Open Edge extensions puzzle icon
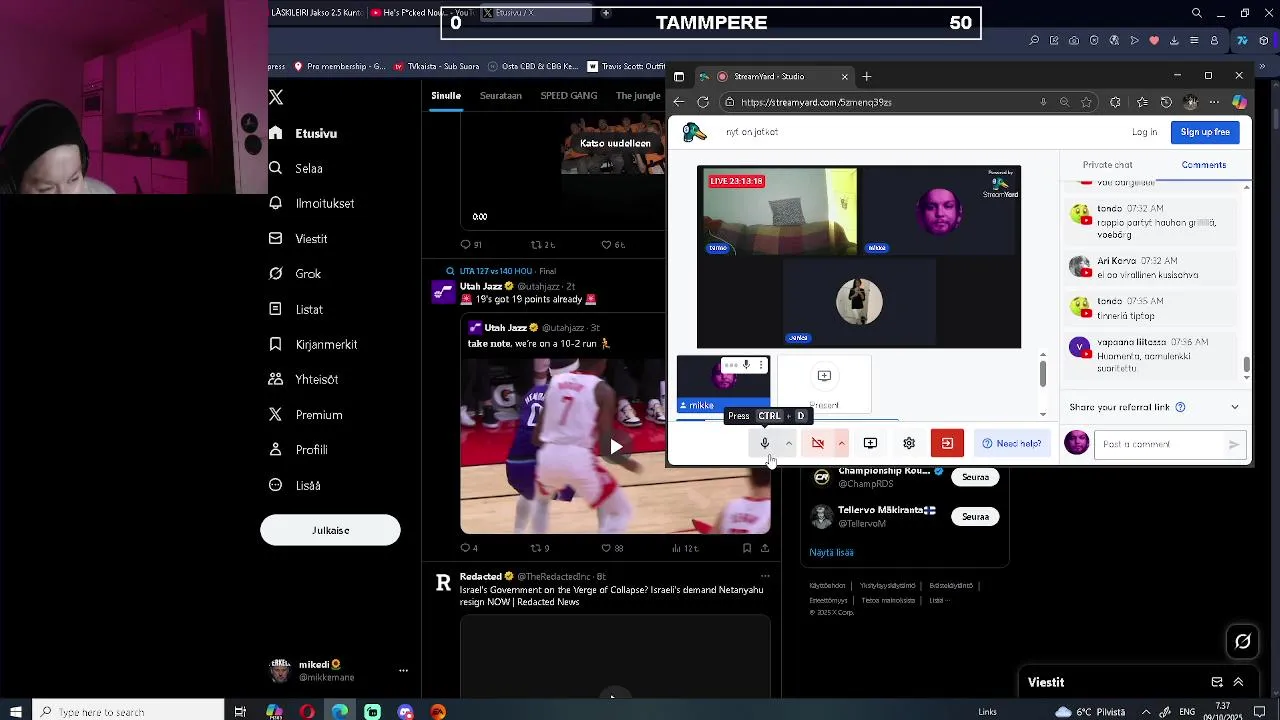The image size is (1280, 720). tap(1115, 102)
